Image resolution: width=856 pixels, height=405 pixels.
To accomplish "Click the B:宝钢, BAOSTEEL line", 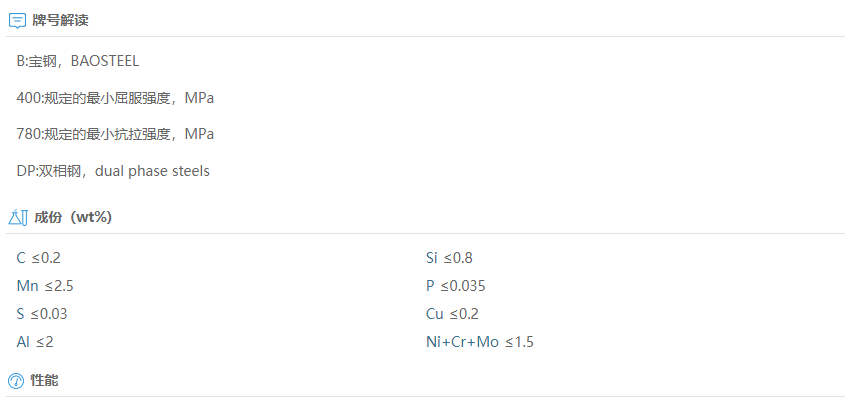I will point(78,61).
